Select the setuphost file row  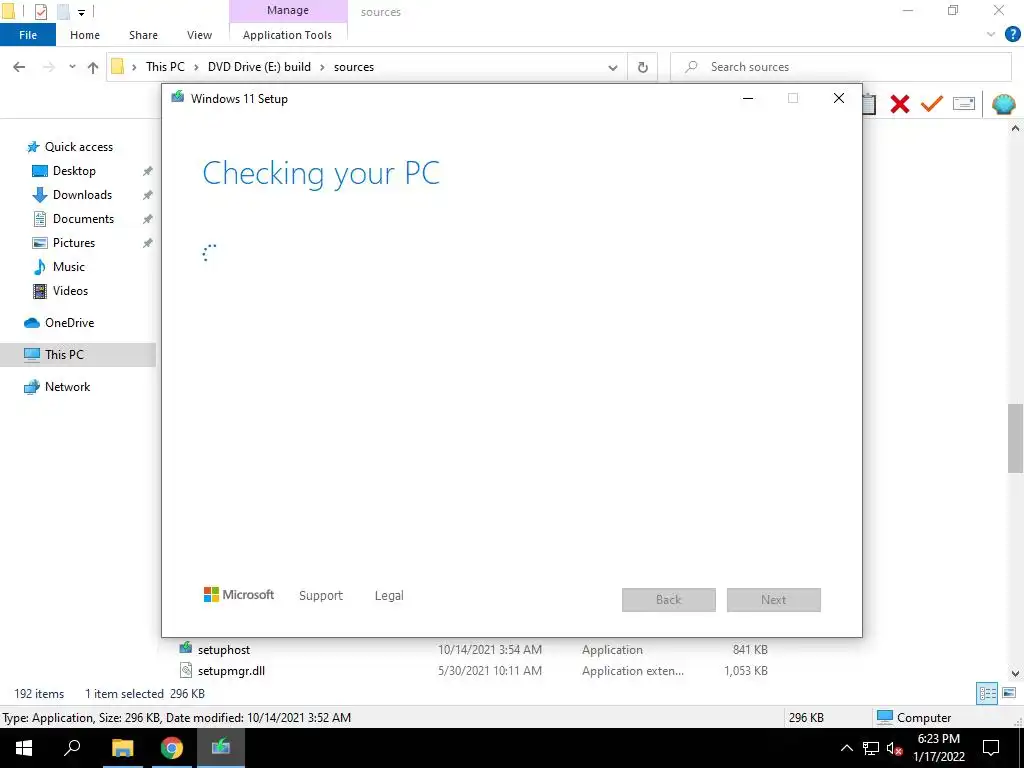tap(473, 650)
